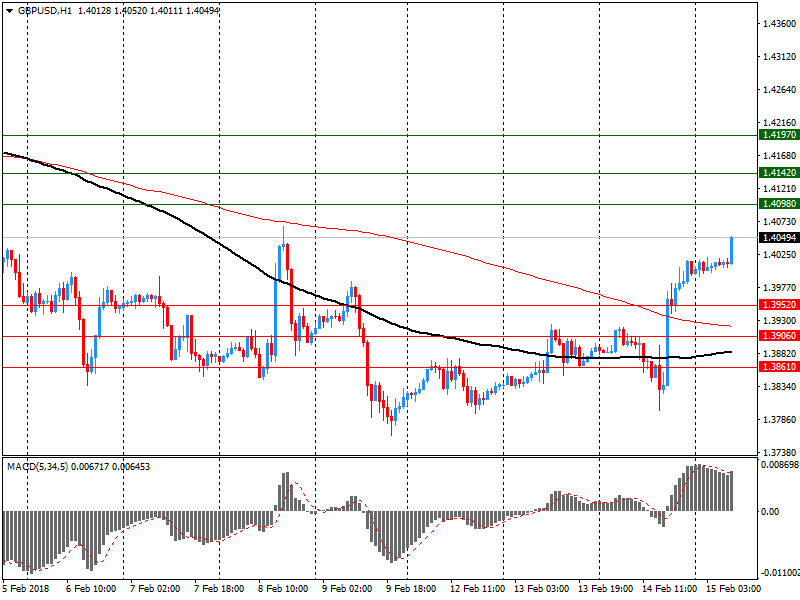Screen dimensions: 800x600
Task: Click the 1.42640 price scale value
Action: pyautogui.click(x=779, y=90)
